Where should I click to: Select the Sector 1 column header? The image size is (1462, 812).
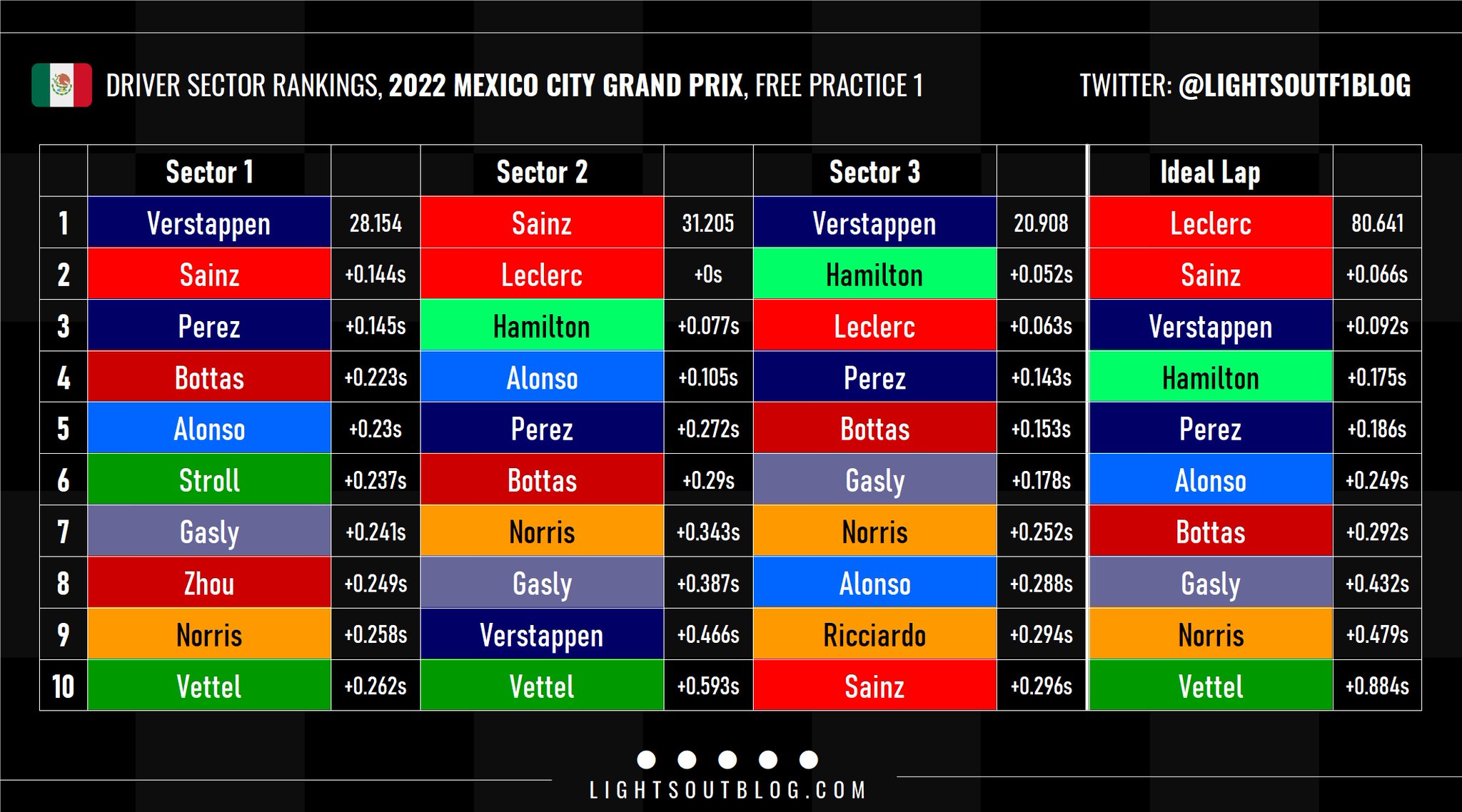coord(209,172)
